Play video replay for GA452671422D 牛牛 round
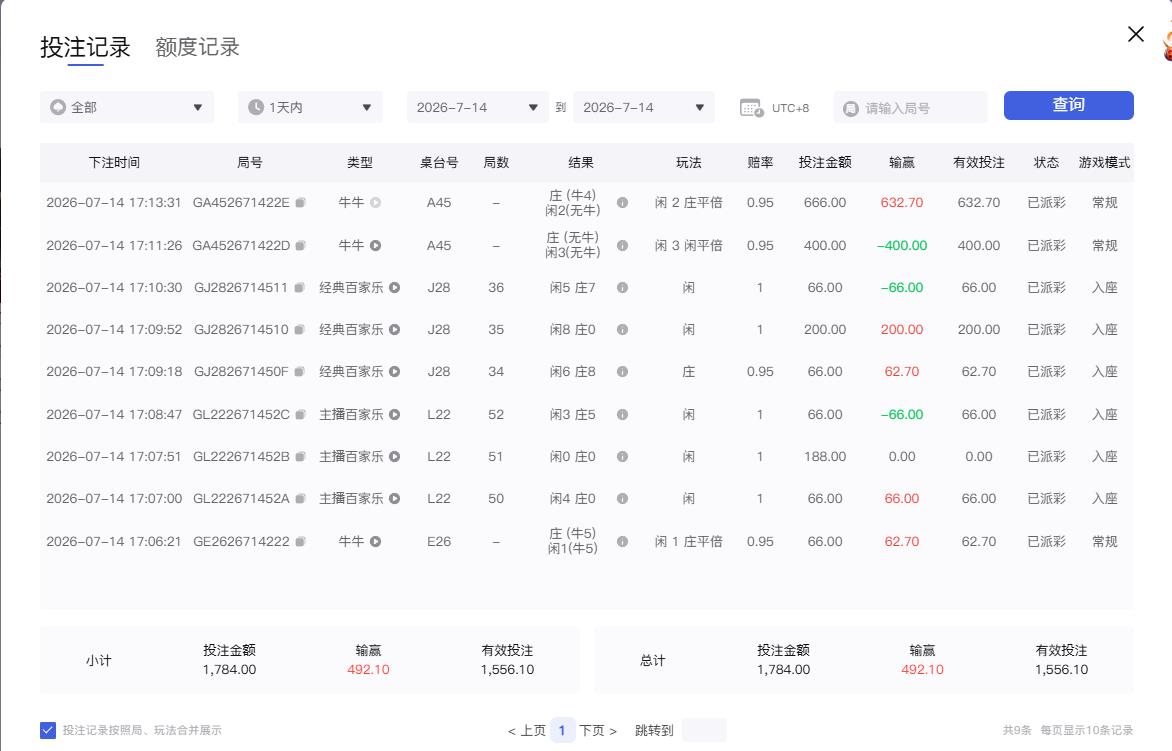1172x751 pixels. point(376,245)
